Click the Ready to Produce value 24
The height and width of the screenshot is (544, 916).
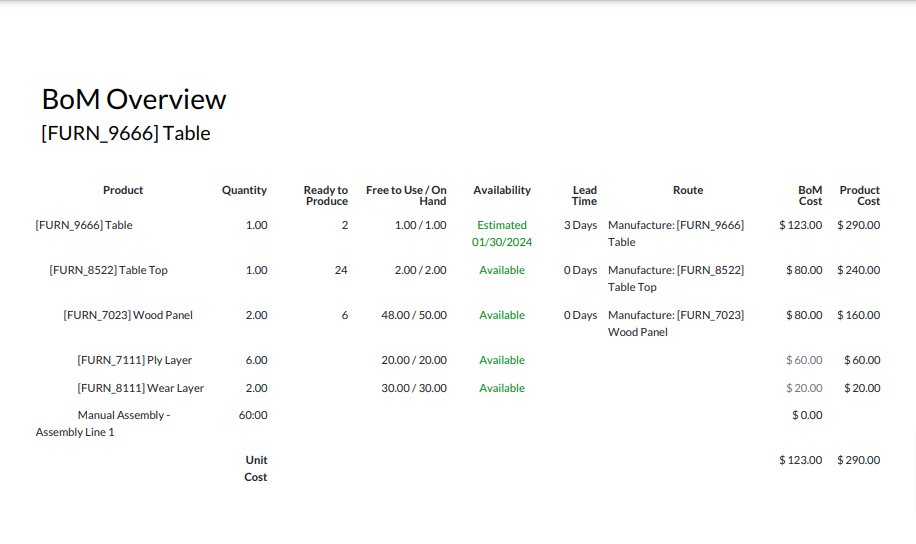341,270
